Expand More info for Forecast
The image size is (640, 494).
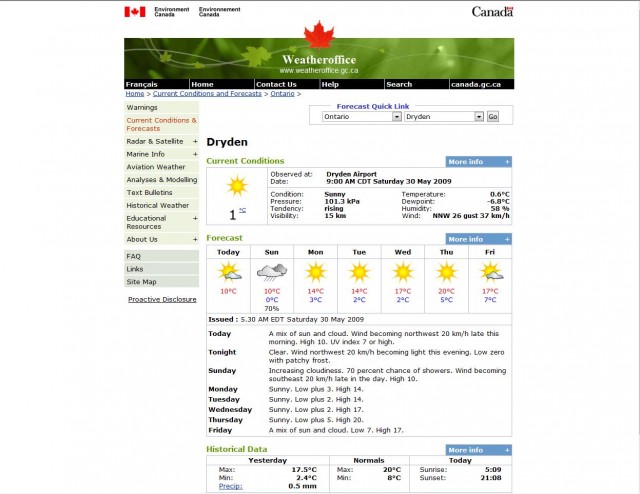tap(478, 239)
